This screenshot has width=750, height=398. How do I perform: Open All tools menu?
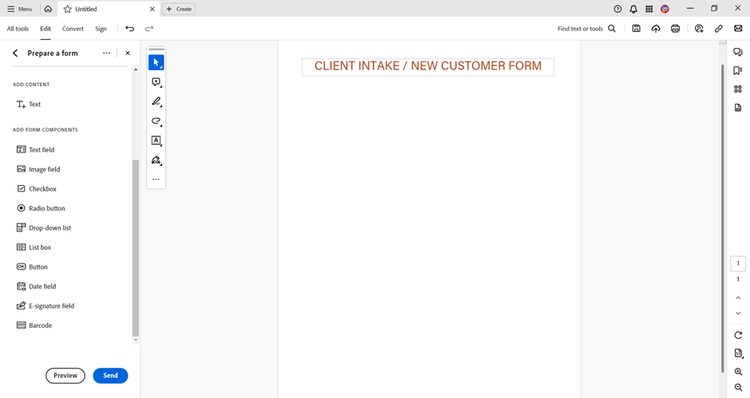[x=18, y=29]
